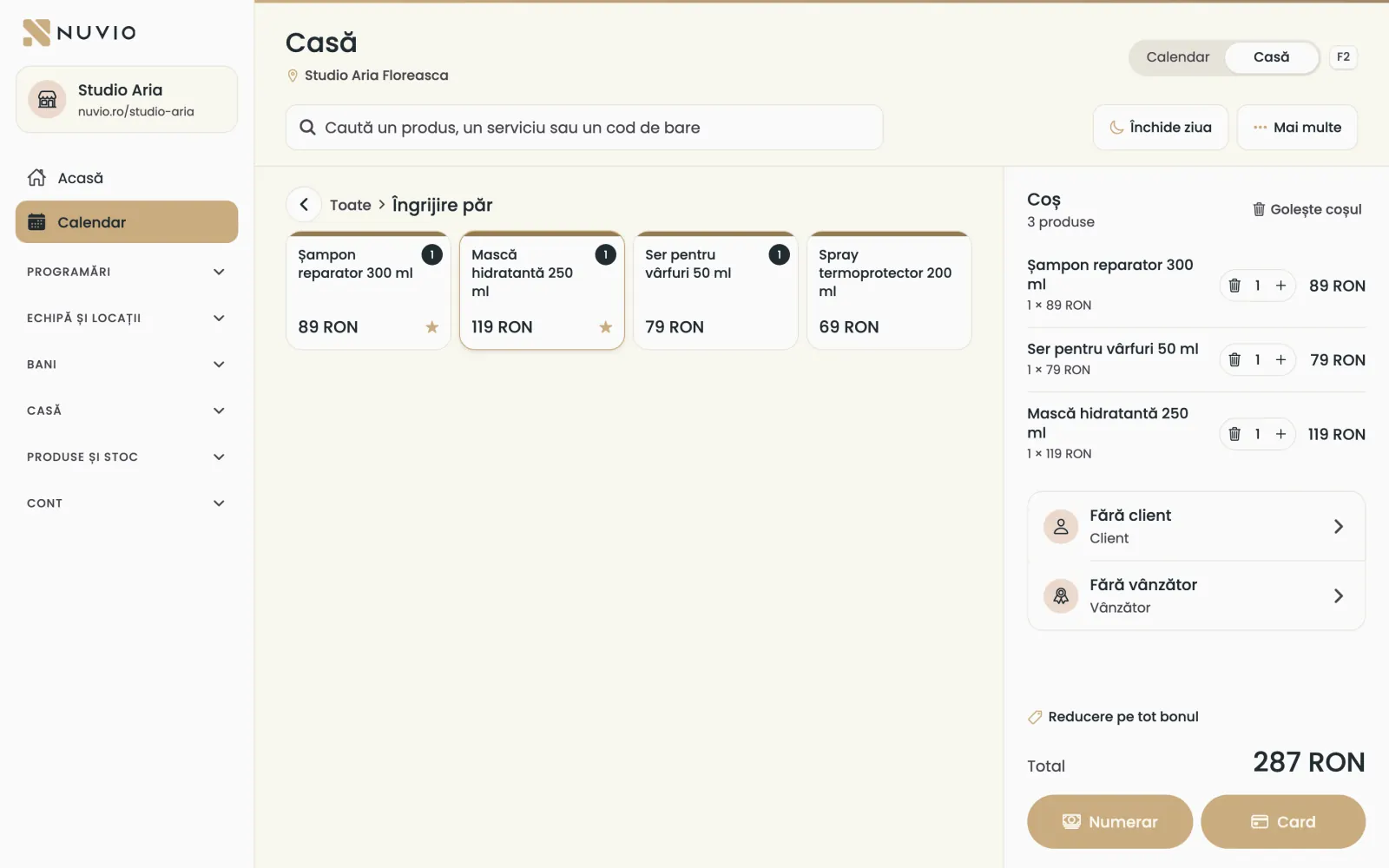Delete Mască hidratantă from cart trash icon

(1234, 434)
